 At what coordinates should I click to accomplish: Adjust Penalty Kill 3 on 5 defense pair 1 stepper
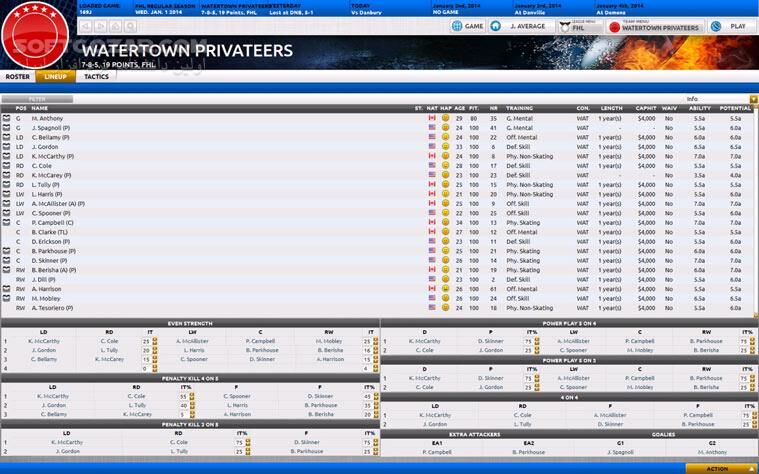click(x=248, y=442)
